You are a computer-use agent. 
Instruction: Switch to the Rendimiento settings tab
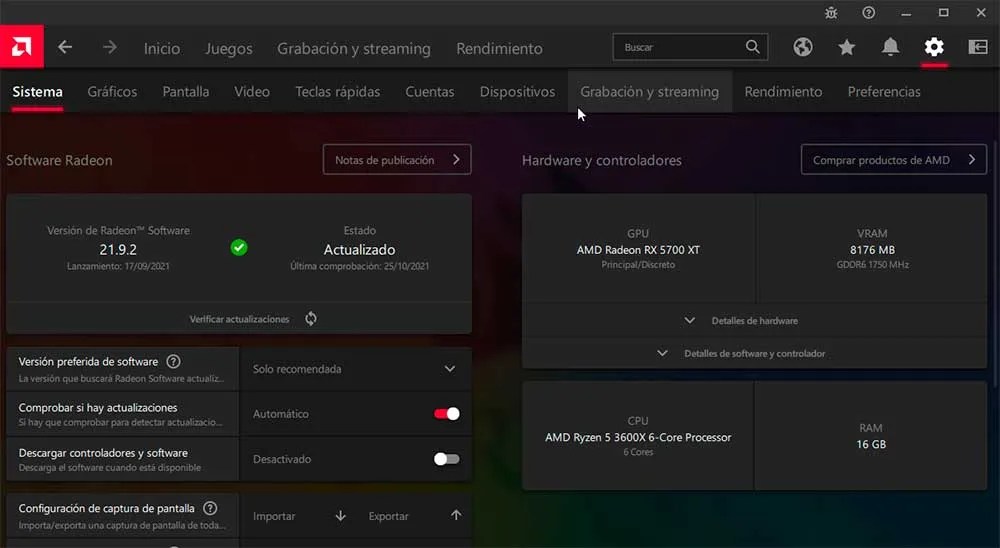coord(783,91)
